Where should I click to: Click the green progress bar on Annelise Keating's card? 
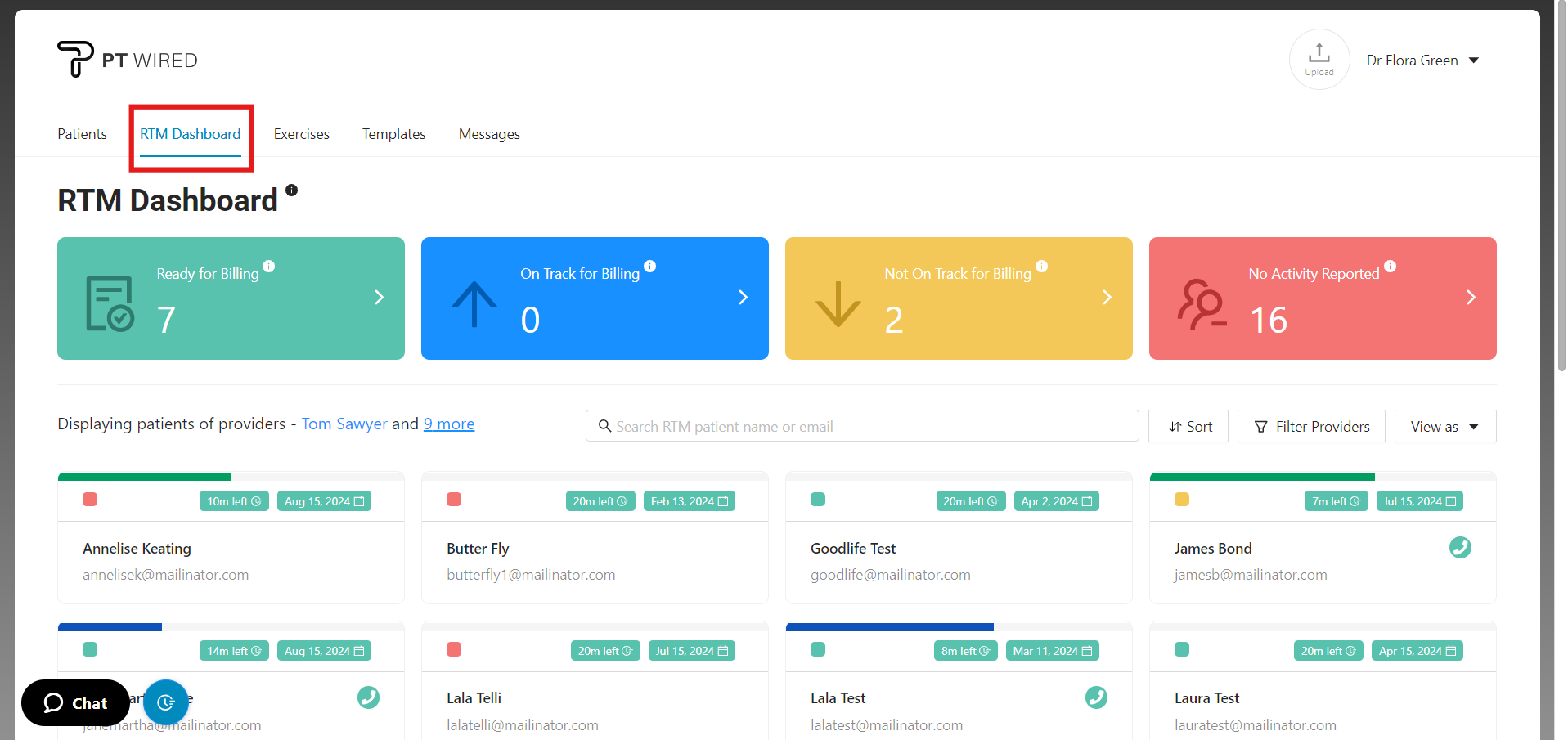[x=144, y=476]
